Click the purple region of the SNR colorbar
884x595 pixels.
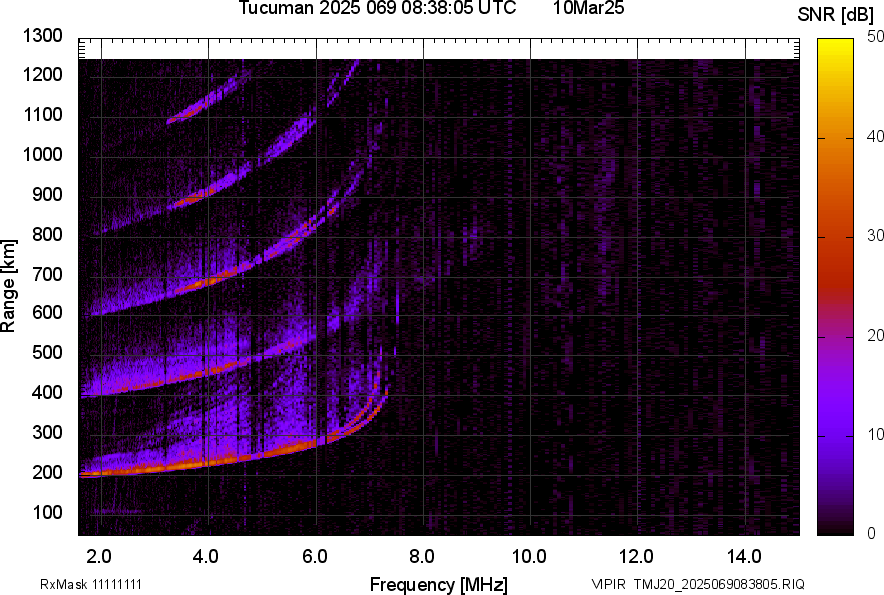pyautogui.click(x=836, y=420)
